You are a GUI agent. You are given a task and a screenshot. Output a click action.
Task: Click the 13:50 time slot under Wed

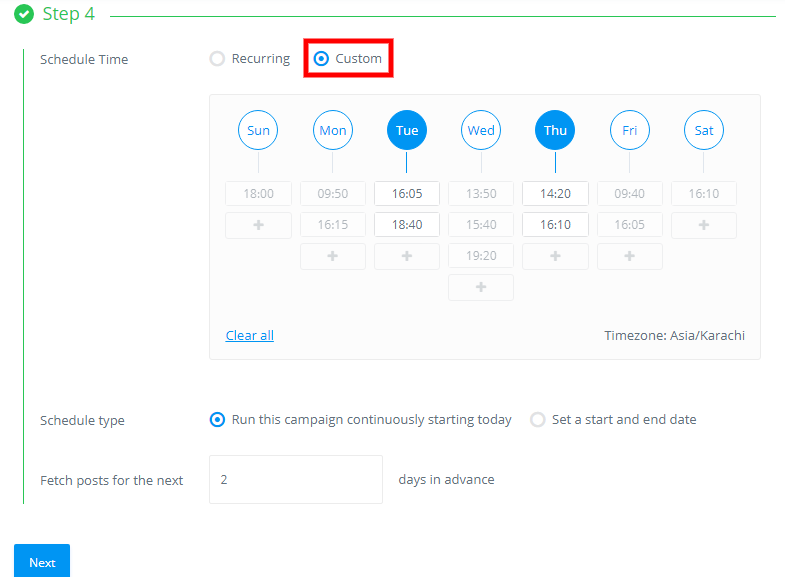pyautogui.click(x=481, y=194)
